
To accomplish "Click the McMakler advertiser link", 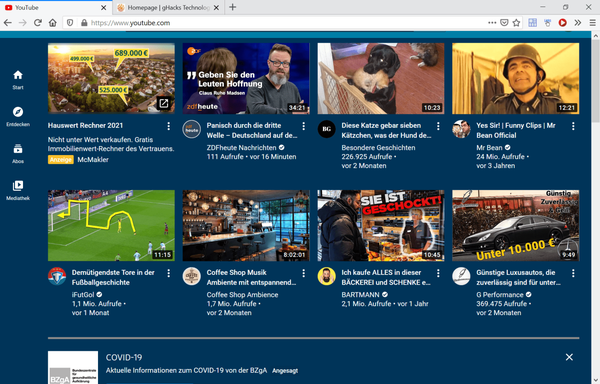I will [93, 159].
